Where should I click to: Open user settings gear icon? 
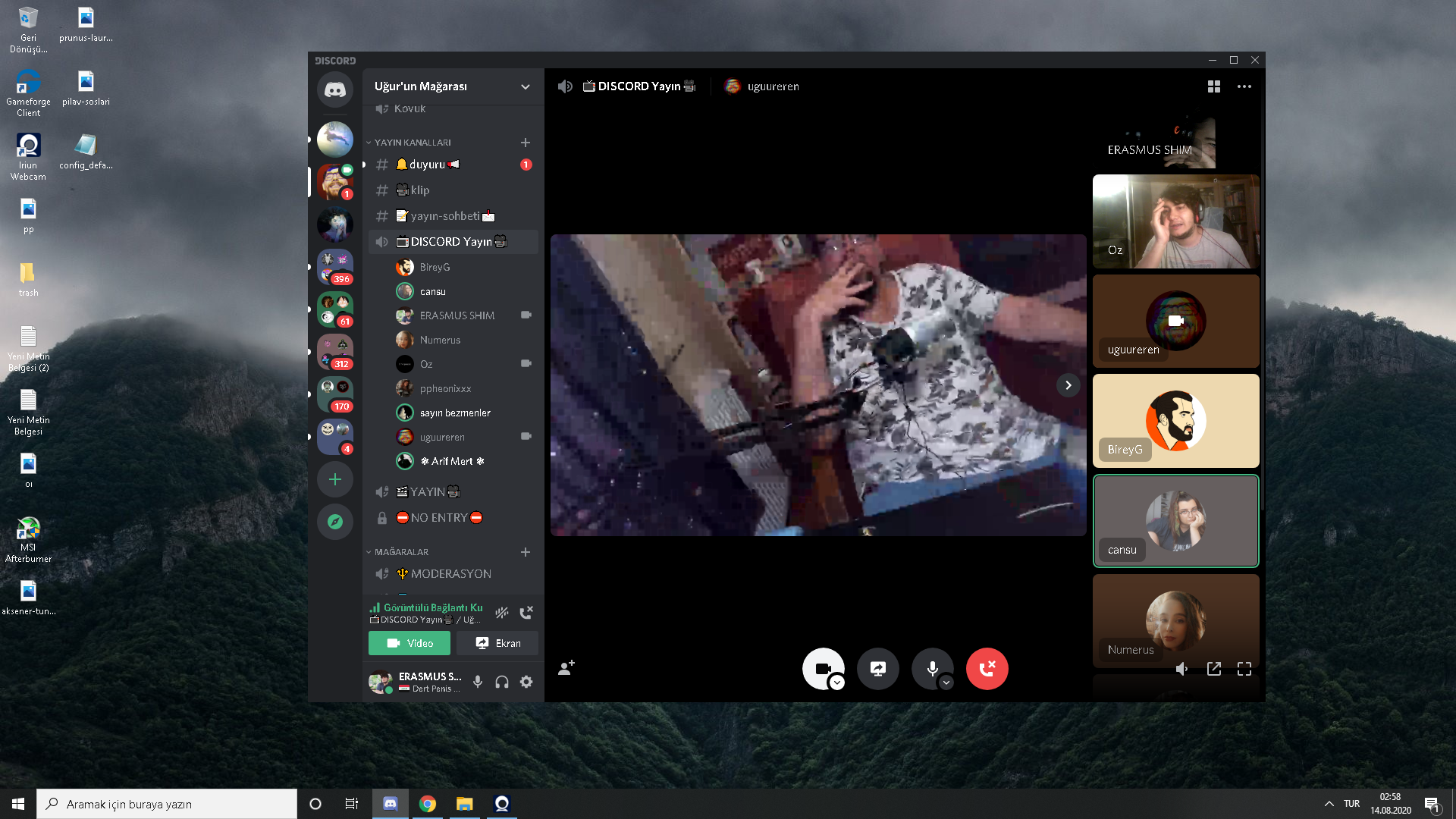[526, 682]
